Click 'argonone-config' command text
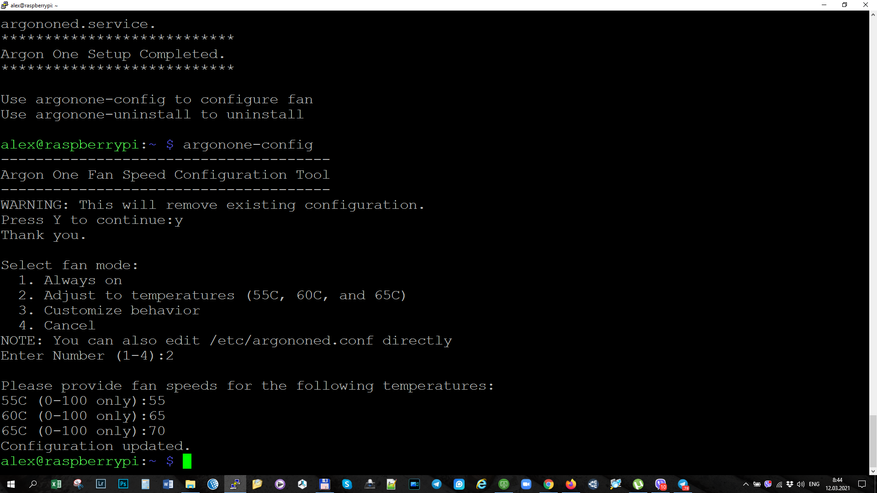Image resolution: width=877 pixels, height=493 pixels. 248,145
